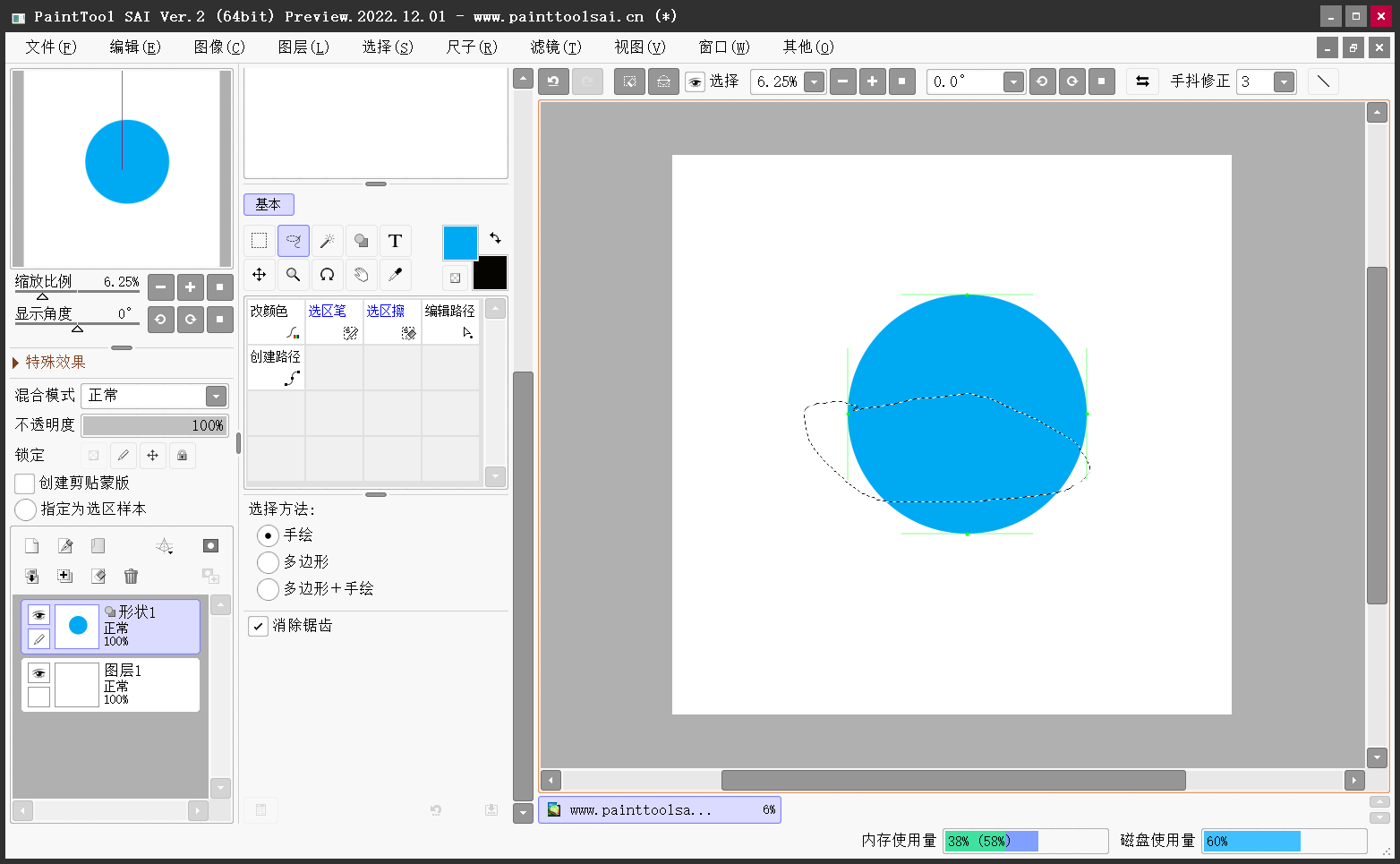
Task: Click the 不透明度 opacity slider
Action: (x=155, y=425)
